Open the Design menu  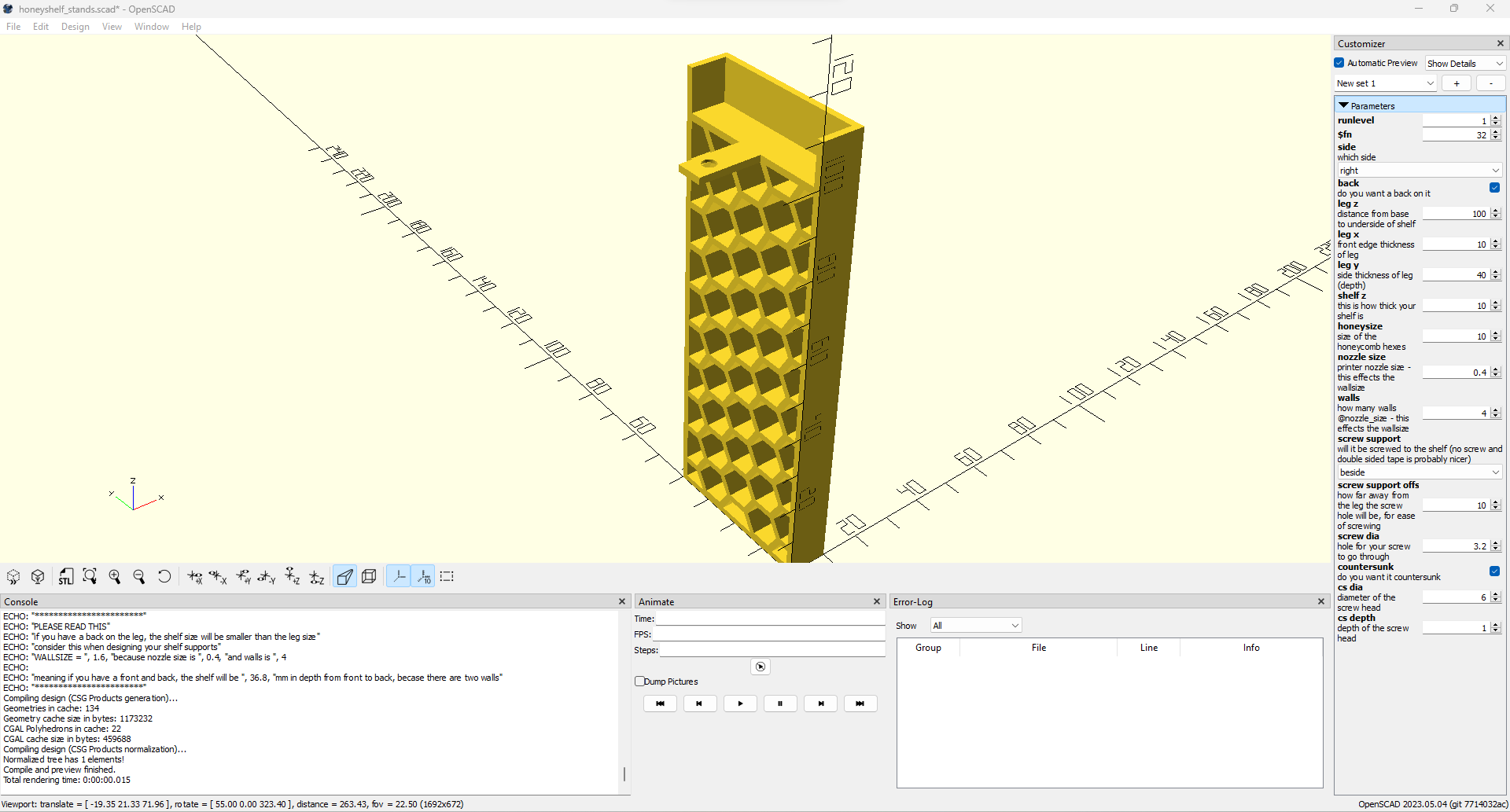(75, 26)
